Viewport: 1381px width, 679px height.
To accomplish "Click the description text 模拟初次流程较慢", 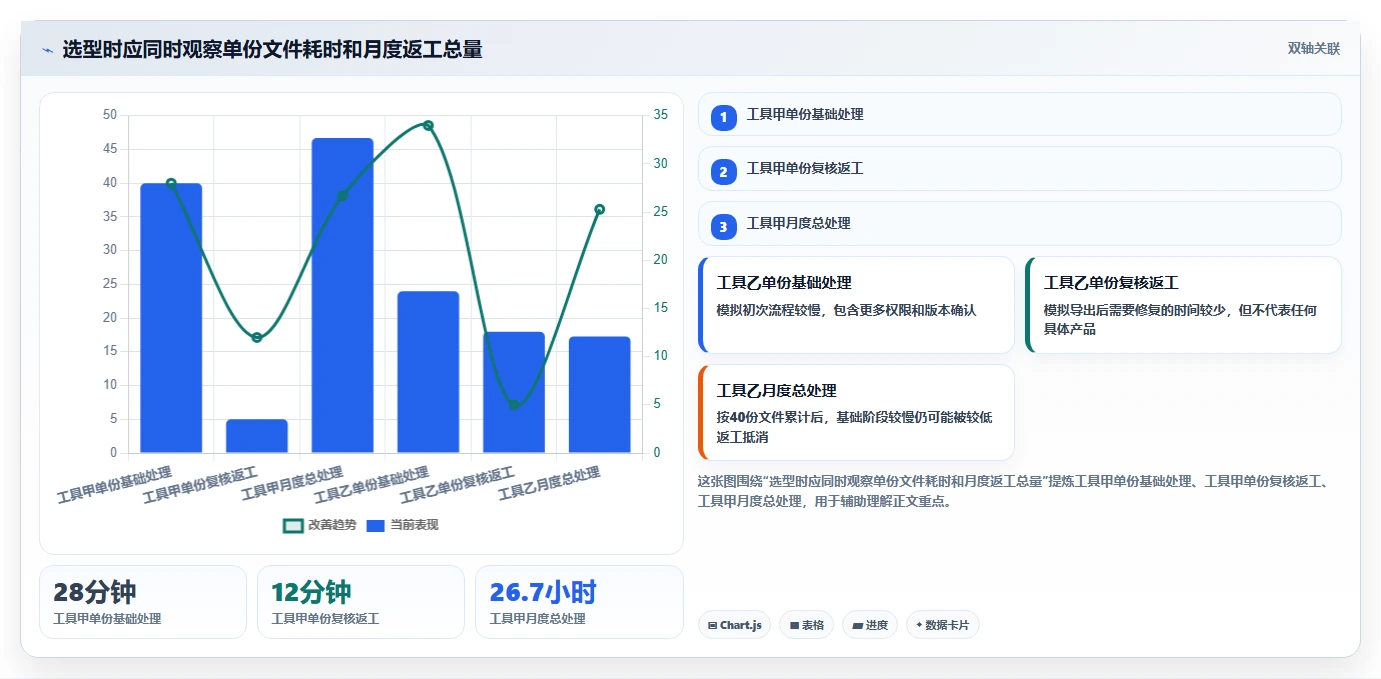I will coord(773,310).
